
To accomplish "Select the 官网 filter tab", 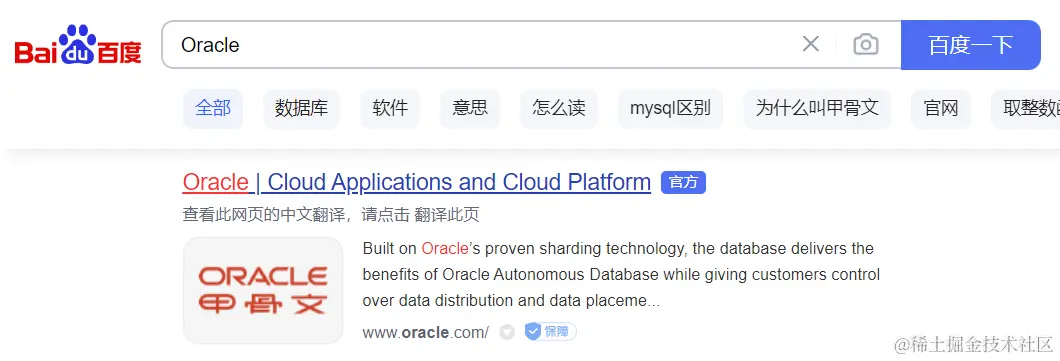I will (941, 108).
